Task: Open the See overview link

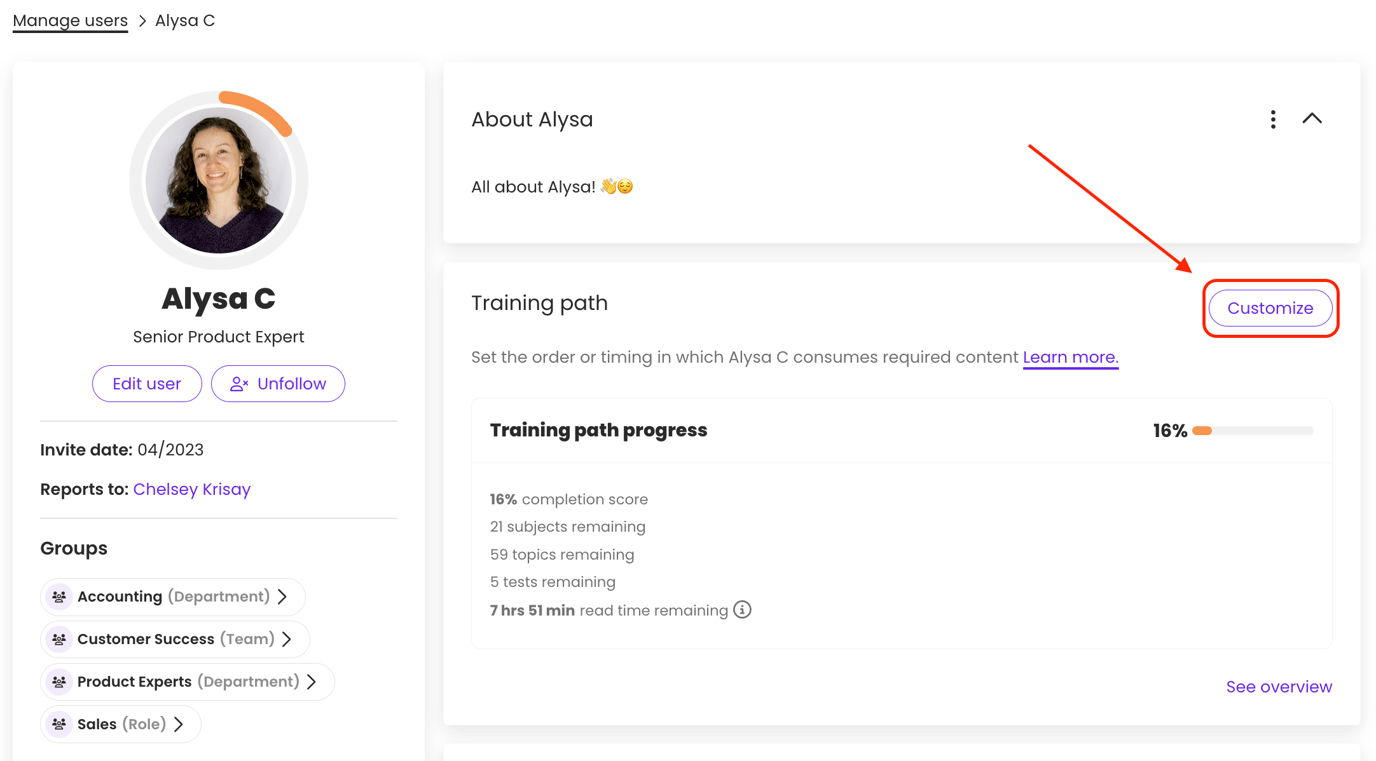Action: tap(1279, 687)
